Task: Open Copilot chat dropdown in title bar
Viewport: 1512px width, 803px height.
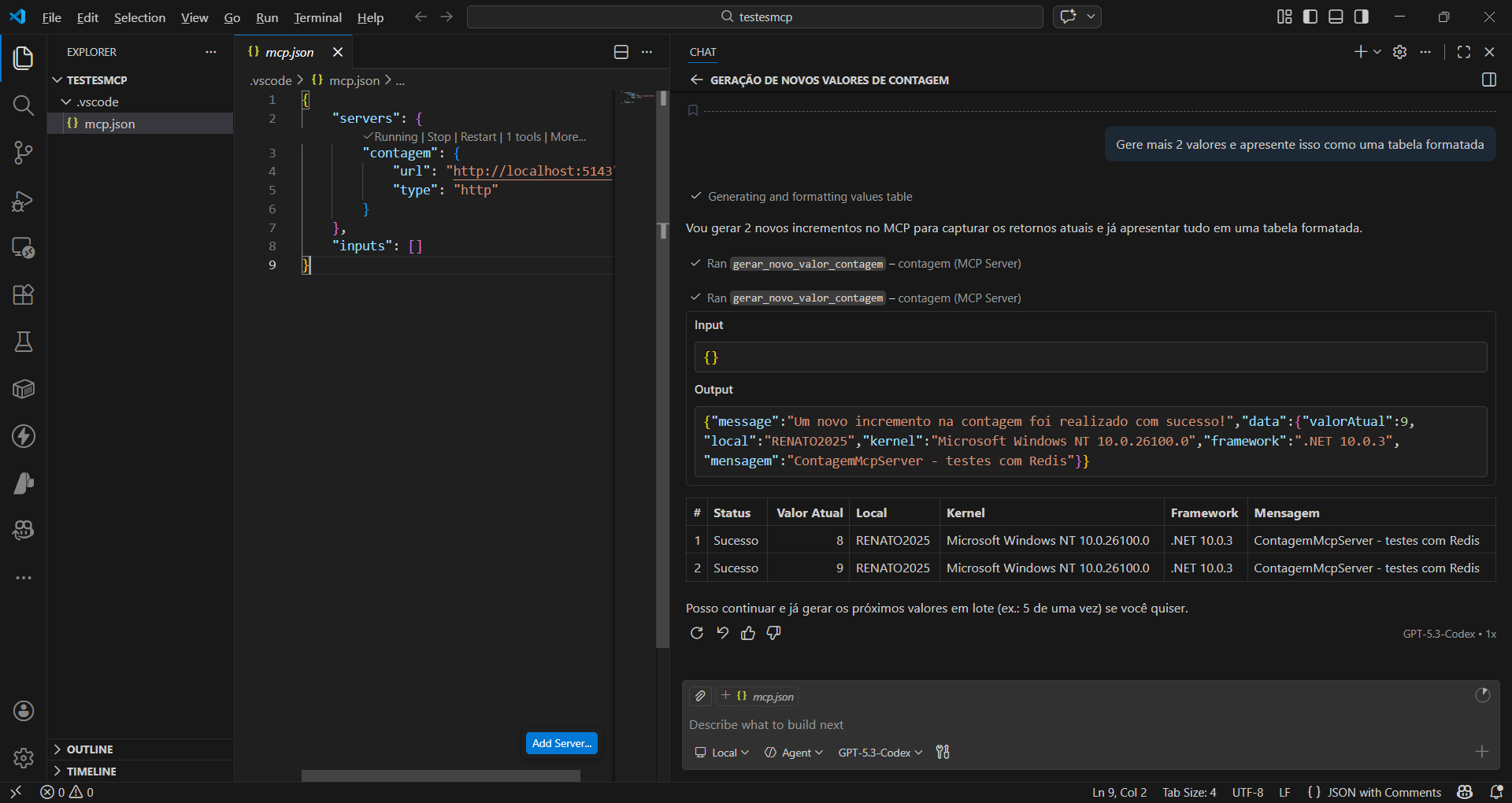Action: coord(1091,17)
